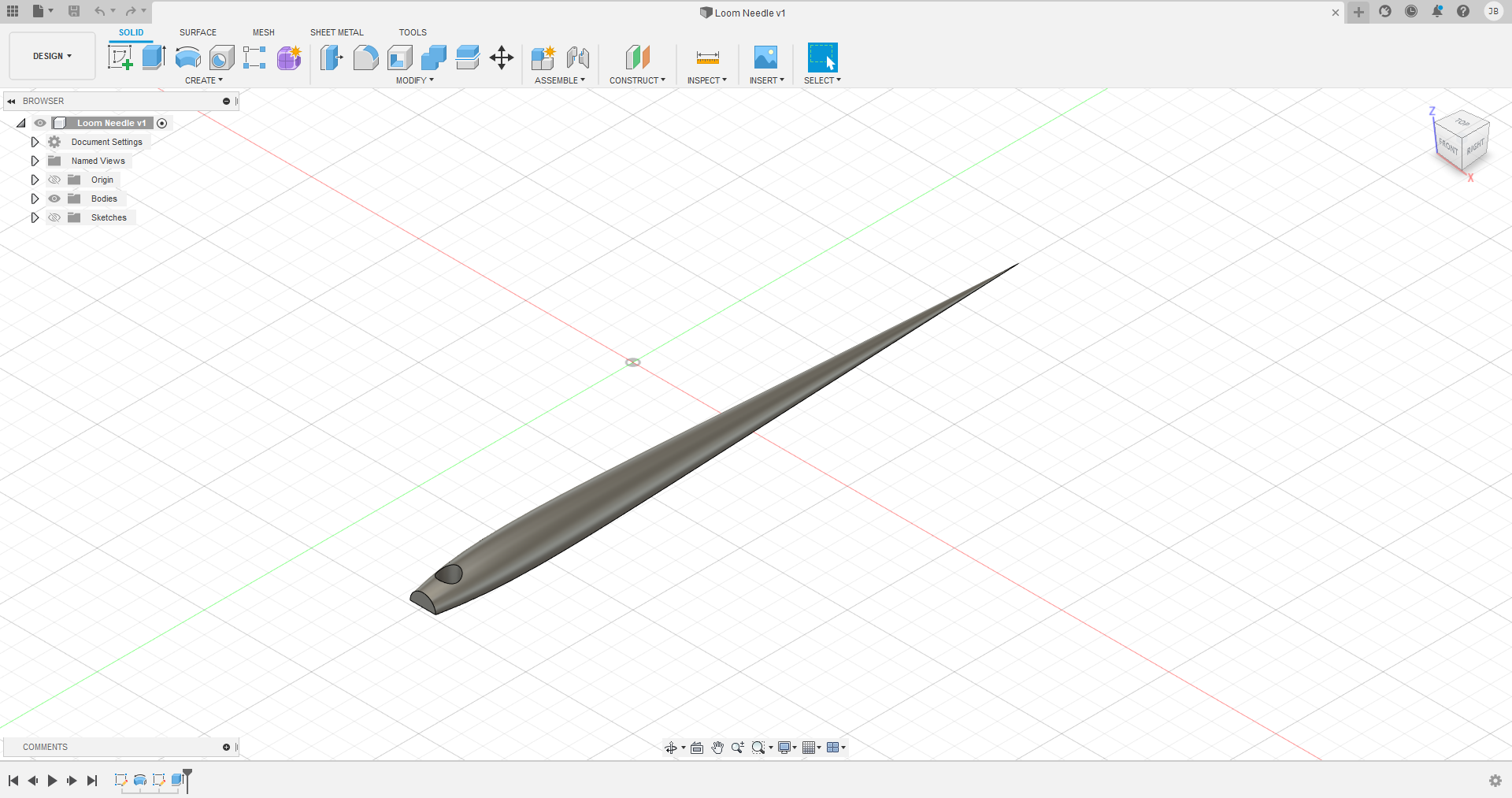Select the Joint tool in Assemble
The width and height of the screenshot is (1512, 798).
(x=577, y=58)
